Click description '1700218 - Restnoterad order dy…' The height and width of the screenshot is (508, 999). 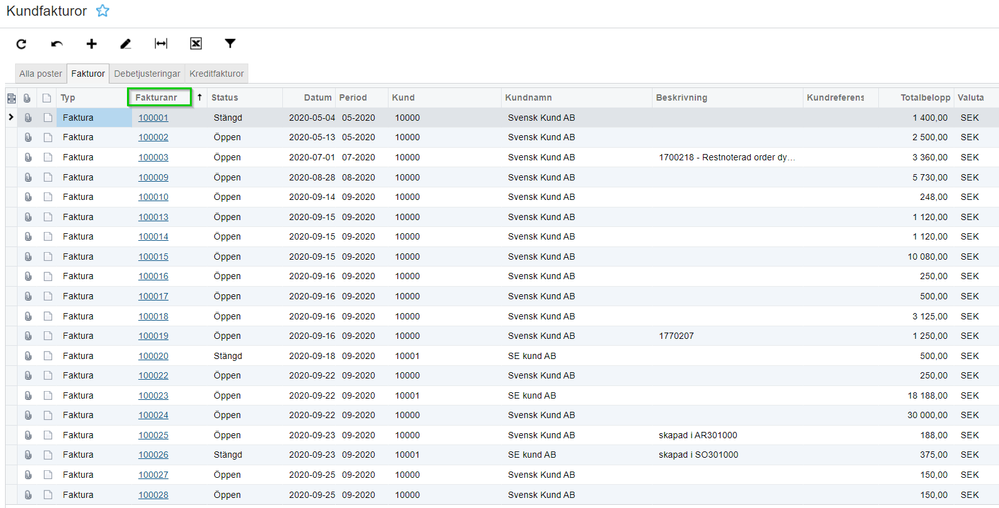click(728, 157)
